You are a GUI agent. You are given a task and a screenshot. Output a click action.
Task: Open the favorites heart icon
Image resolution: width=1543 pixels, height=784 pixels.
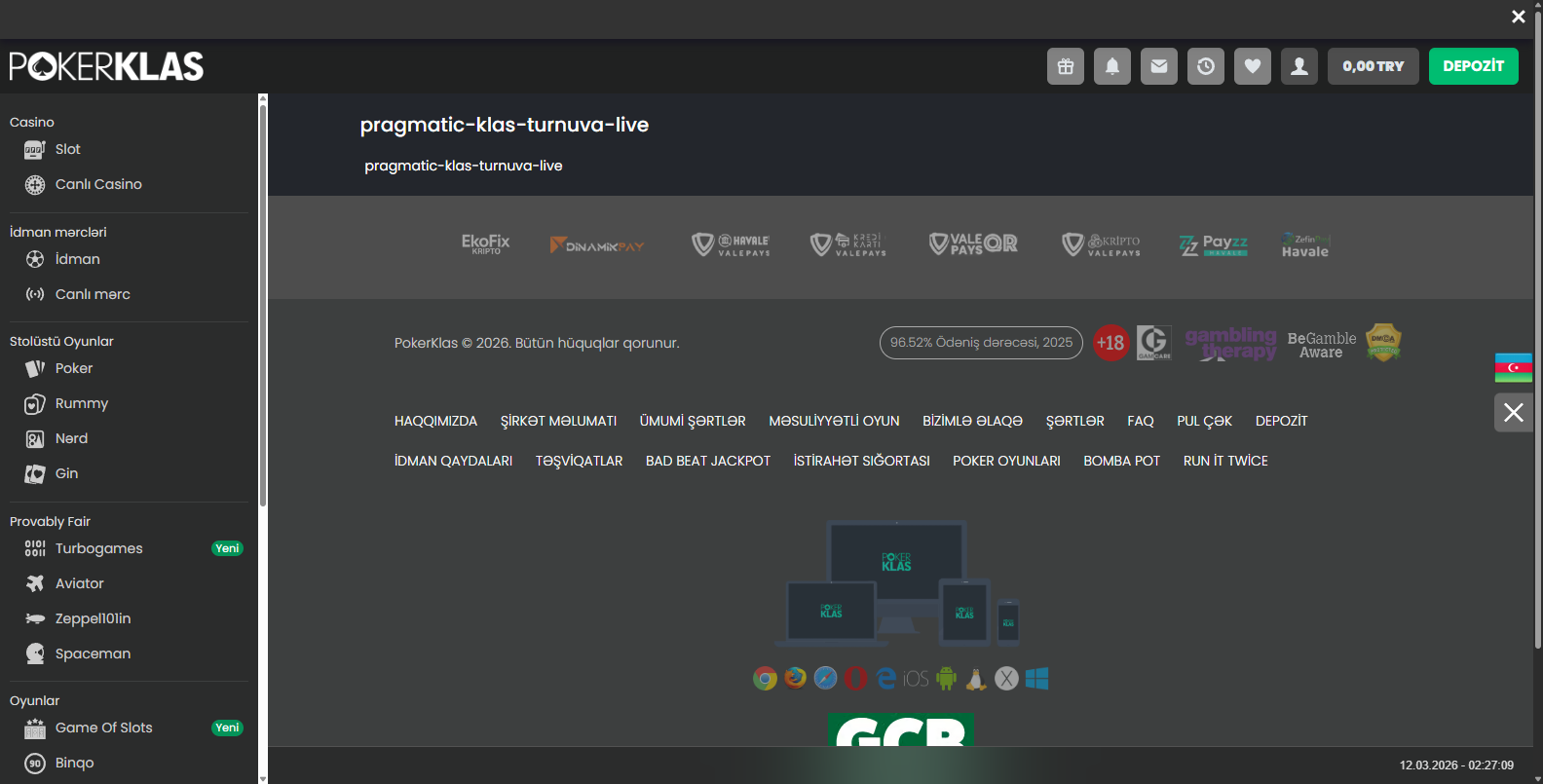pos(1253,66)
